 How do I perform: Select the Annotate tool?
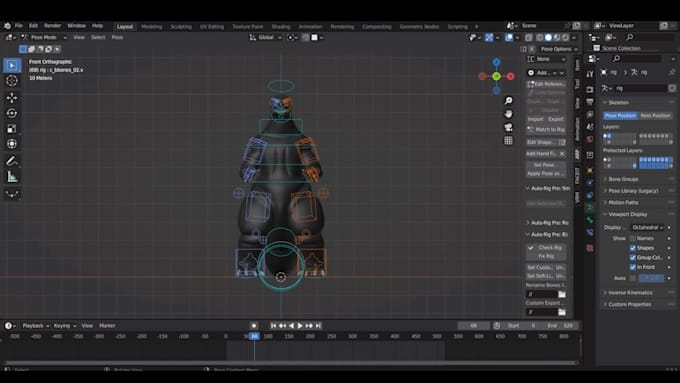coord(12,161)
